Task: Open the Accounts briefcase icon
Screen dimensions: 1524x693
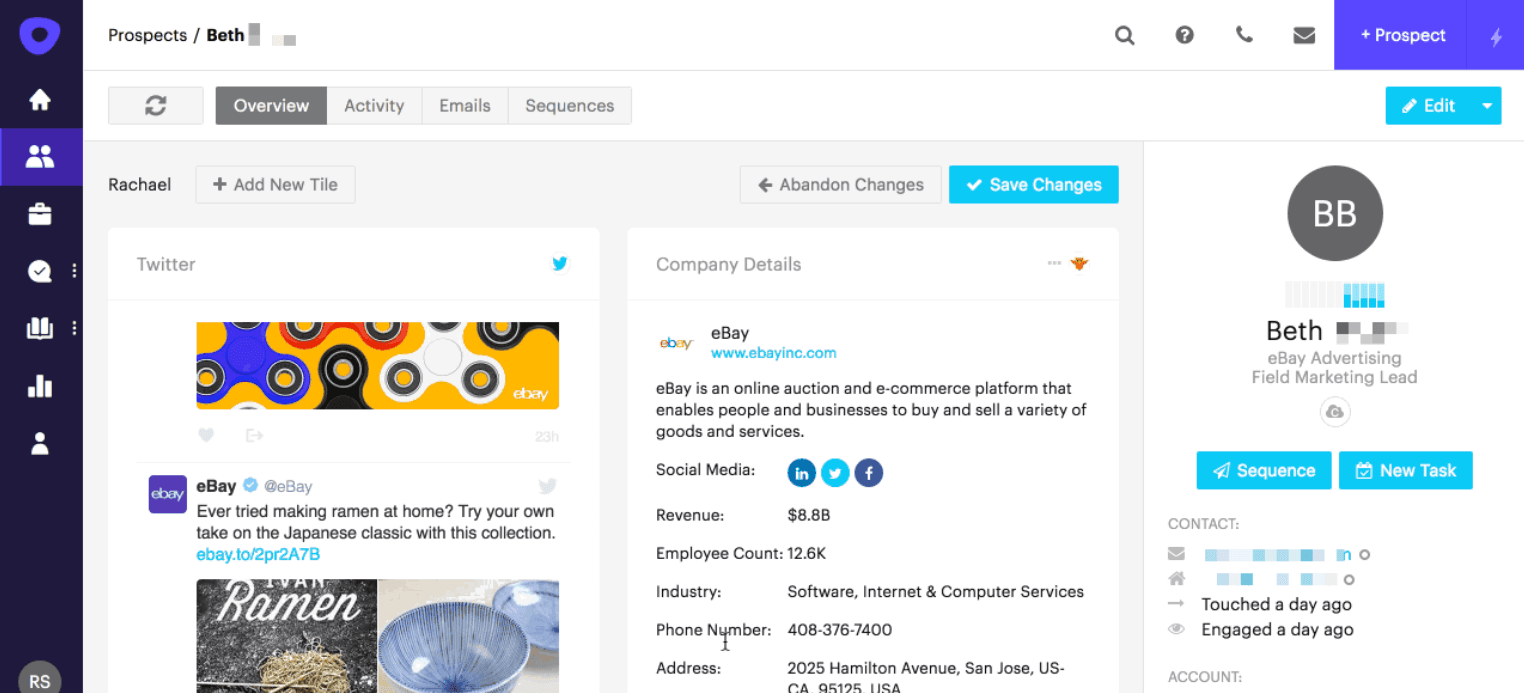Action: tap(40, 214)
